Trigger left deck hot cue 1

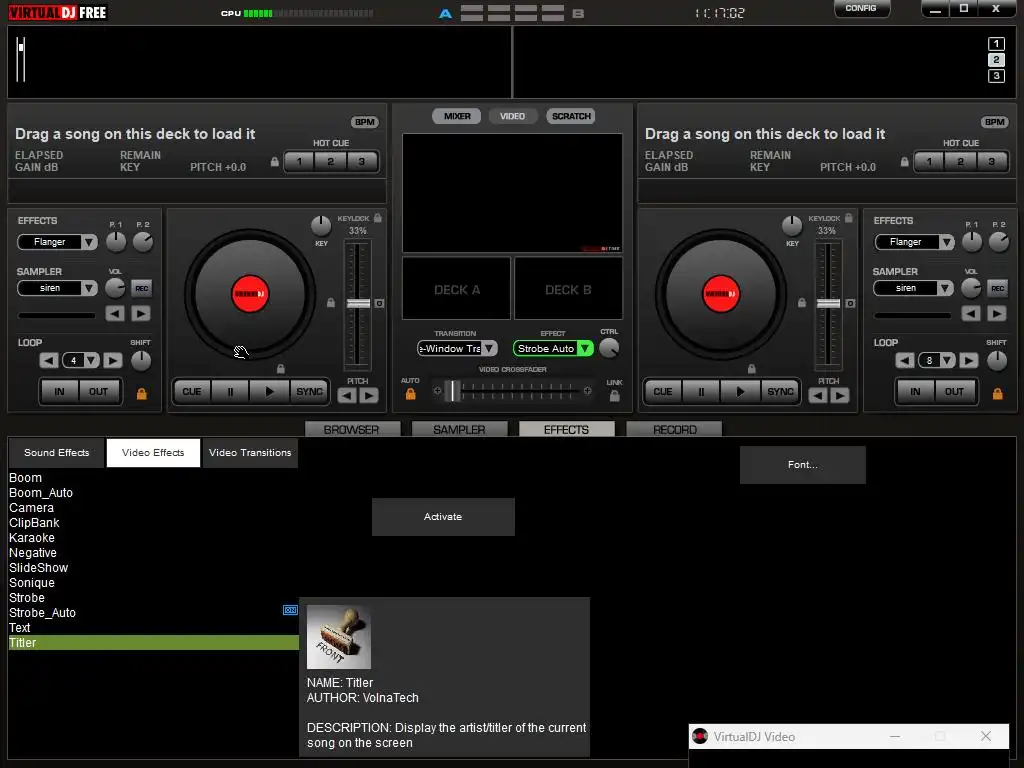[x=300, y=162]
